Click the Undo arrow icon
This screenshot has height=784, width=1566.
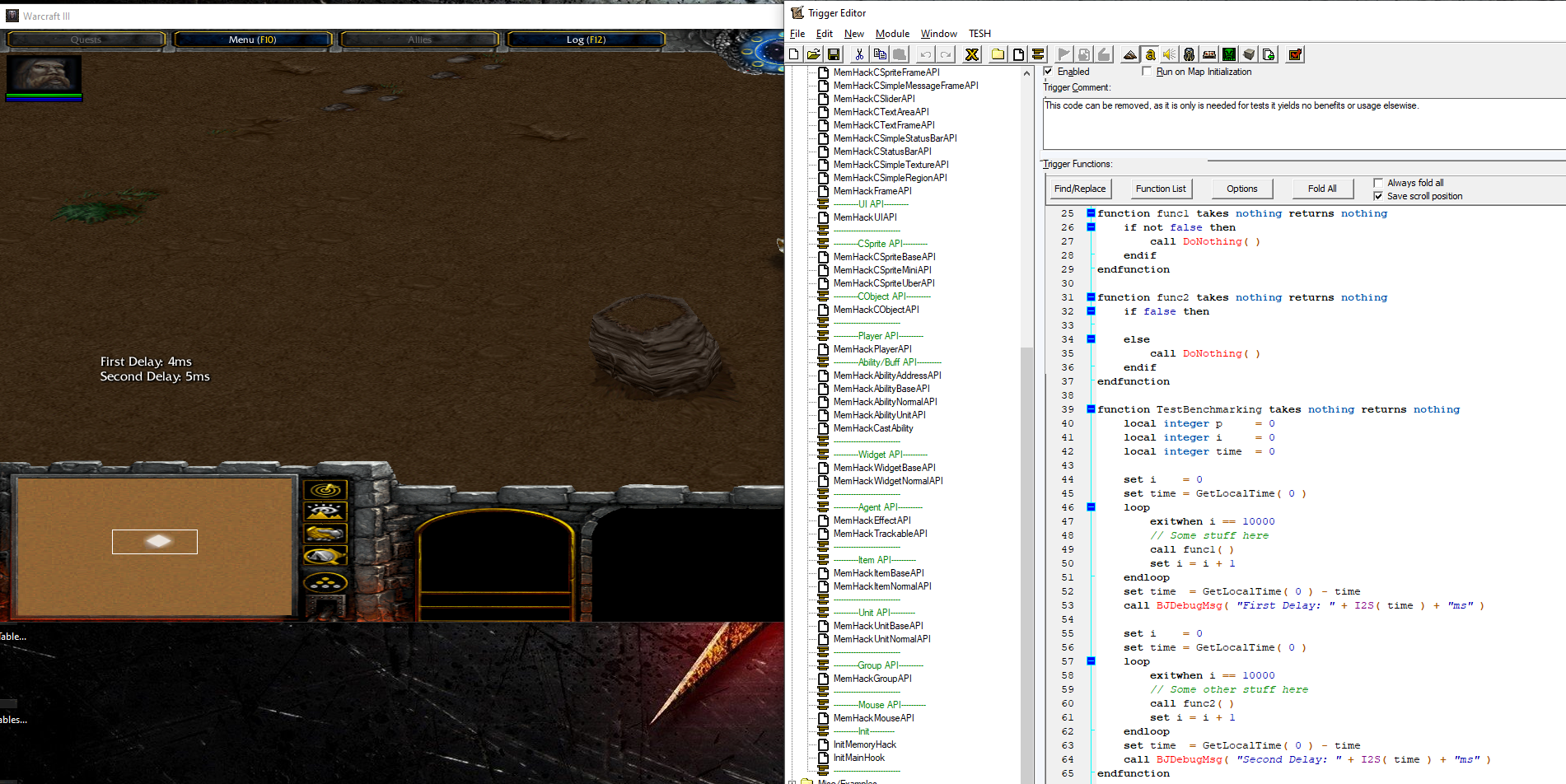[x=926, y=54]
